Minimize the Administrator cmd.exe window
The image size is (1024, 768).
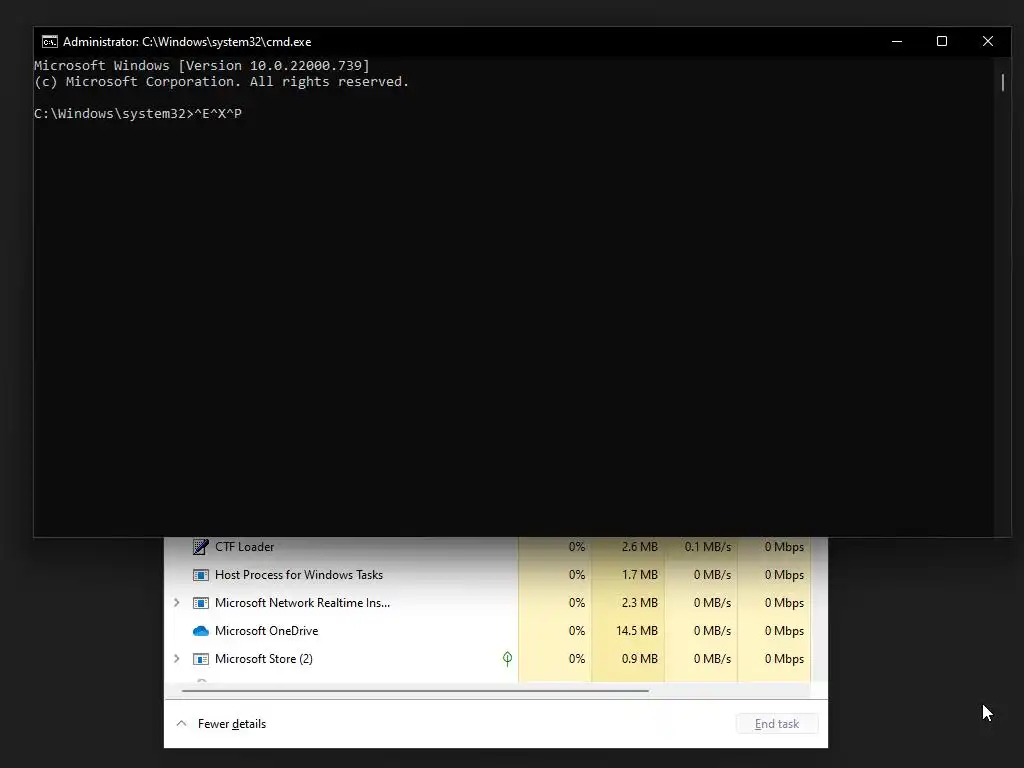pyautogui.click(x=897, y=41)
